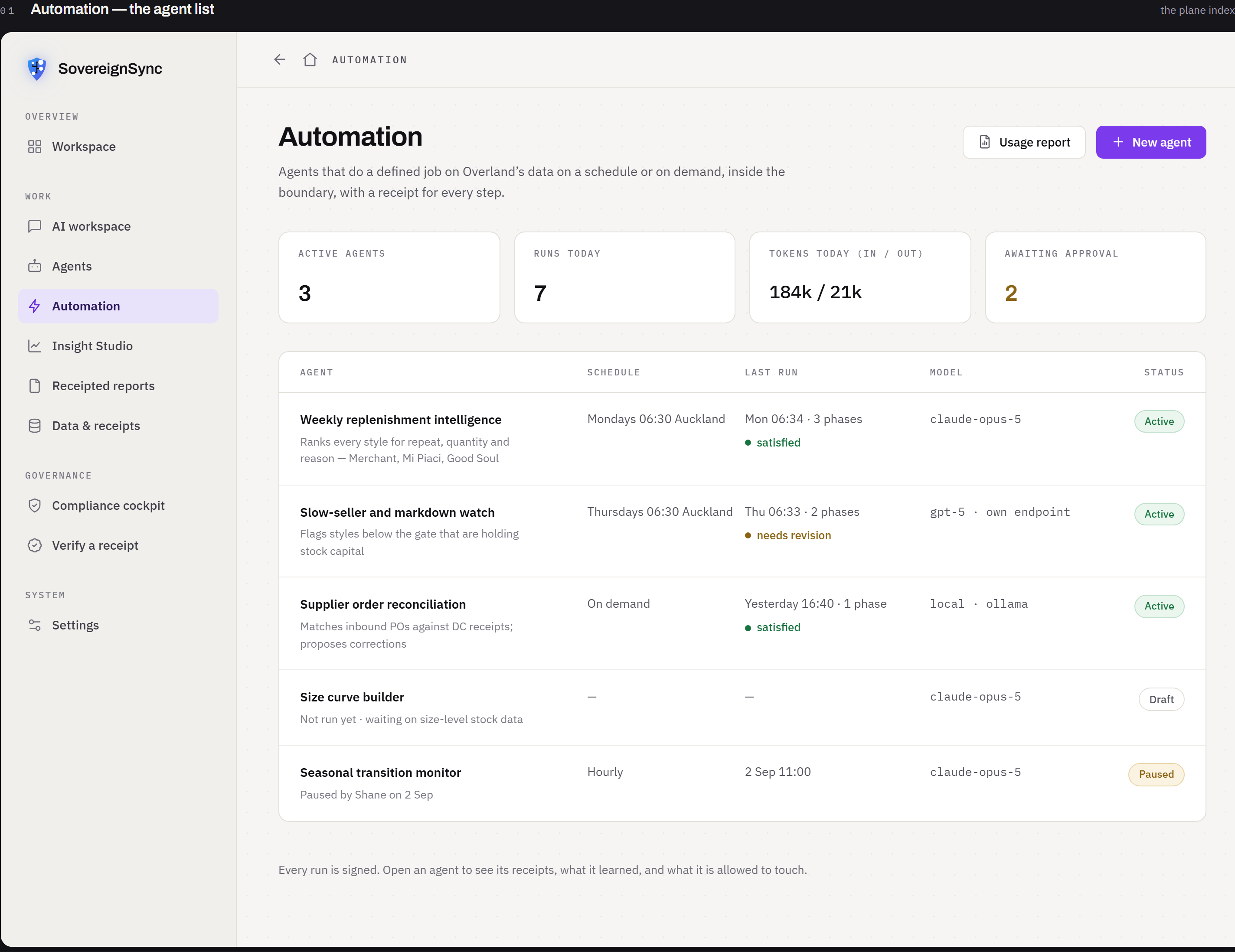Click the home icon in the breadcrumb
This screenshot has height=952, width=1235.
pos(310,59)
